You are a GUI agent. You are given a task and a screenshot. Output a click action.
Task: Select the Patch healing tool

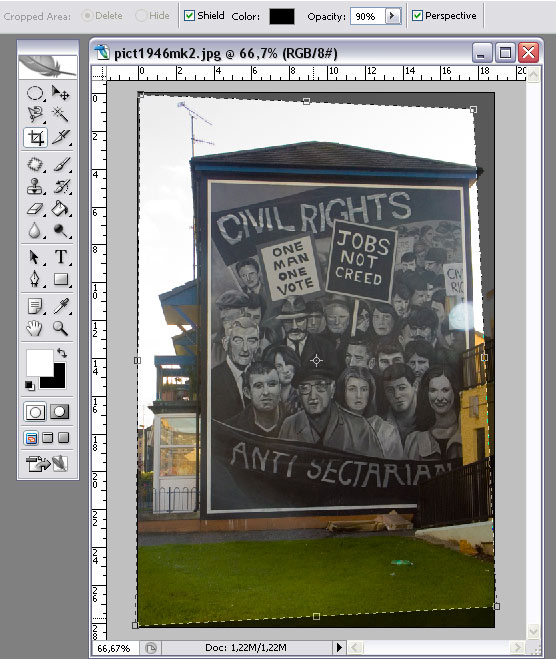(x=35, y=164)
